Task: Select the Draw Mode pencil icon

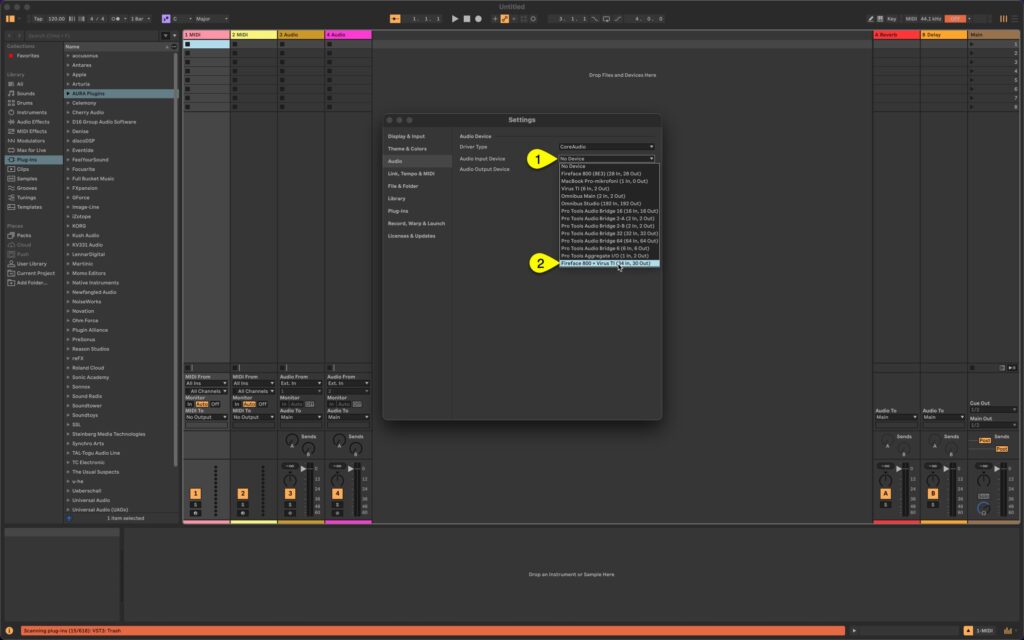Action: point(870,18)
